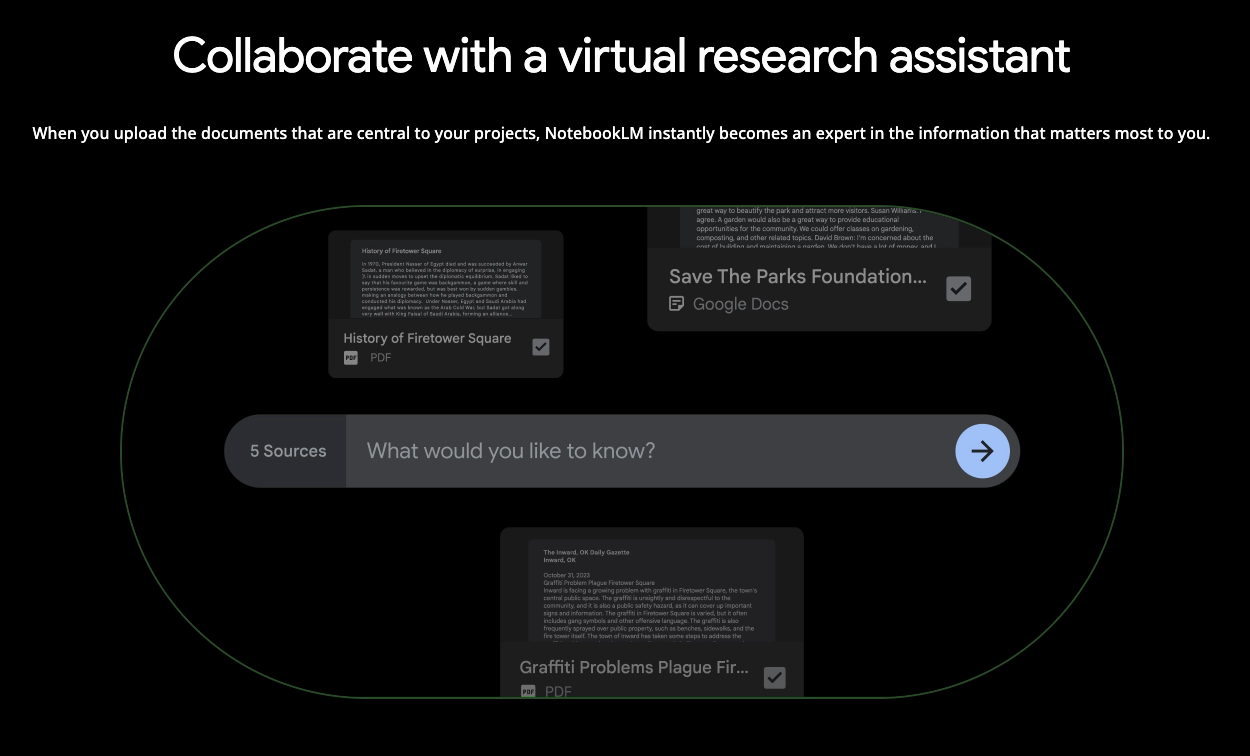The width and height of the screenshot is (1250, 756).
Task: Click the subtitle sentence mentioning NotebookLM
Action: [621, 133]
